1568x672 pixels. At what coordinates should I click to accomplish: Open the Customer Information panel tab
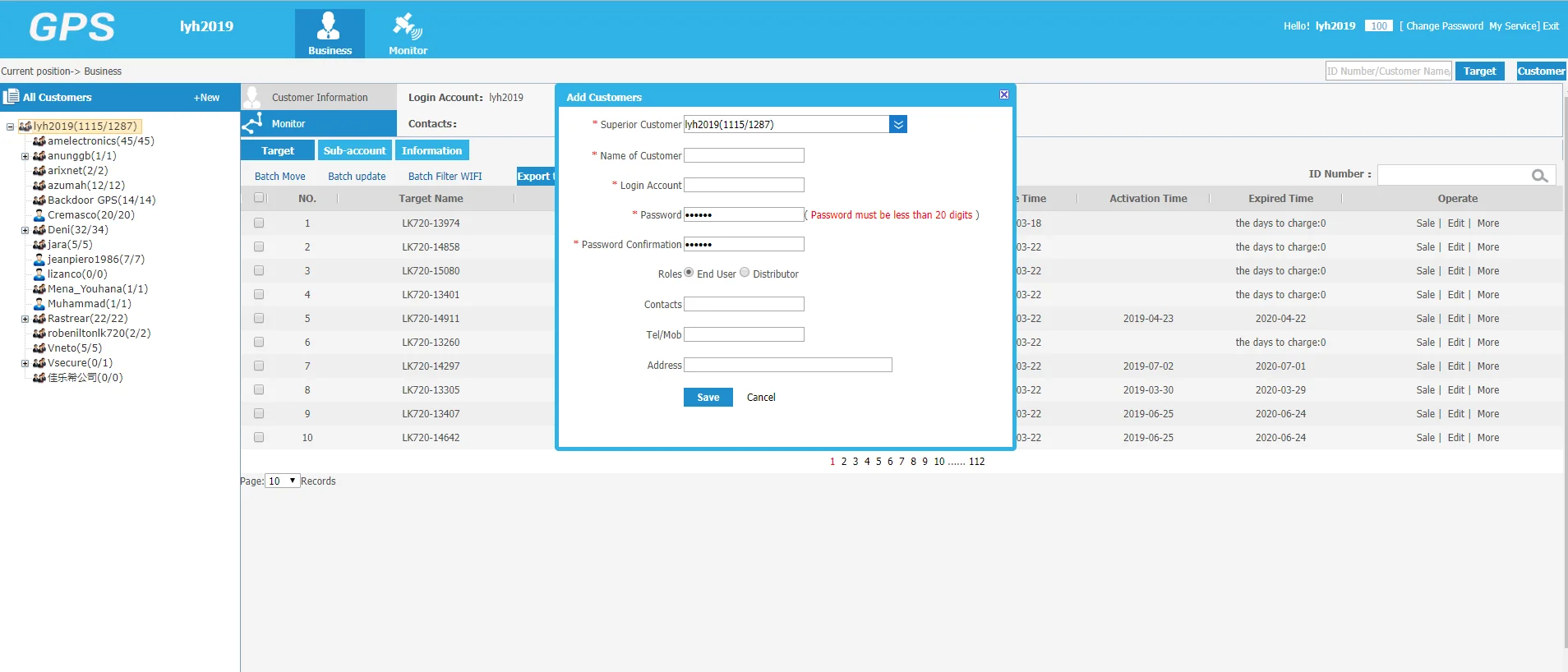[320, 97]
